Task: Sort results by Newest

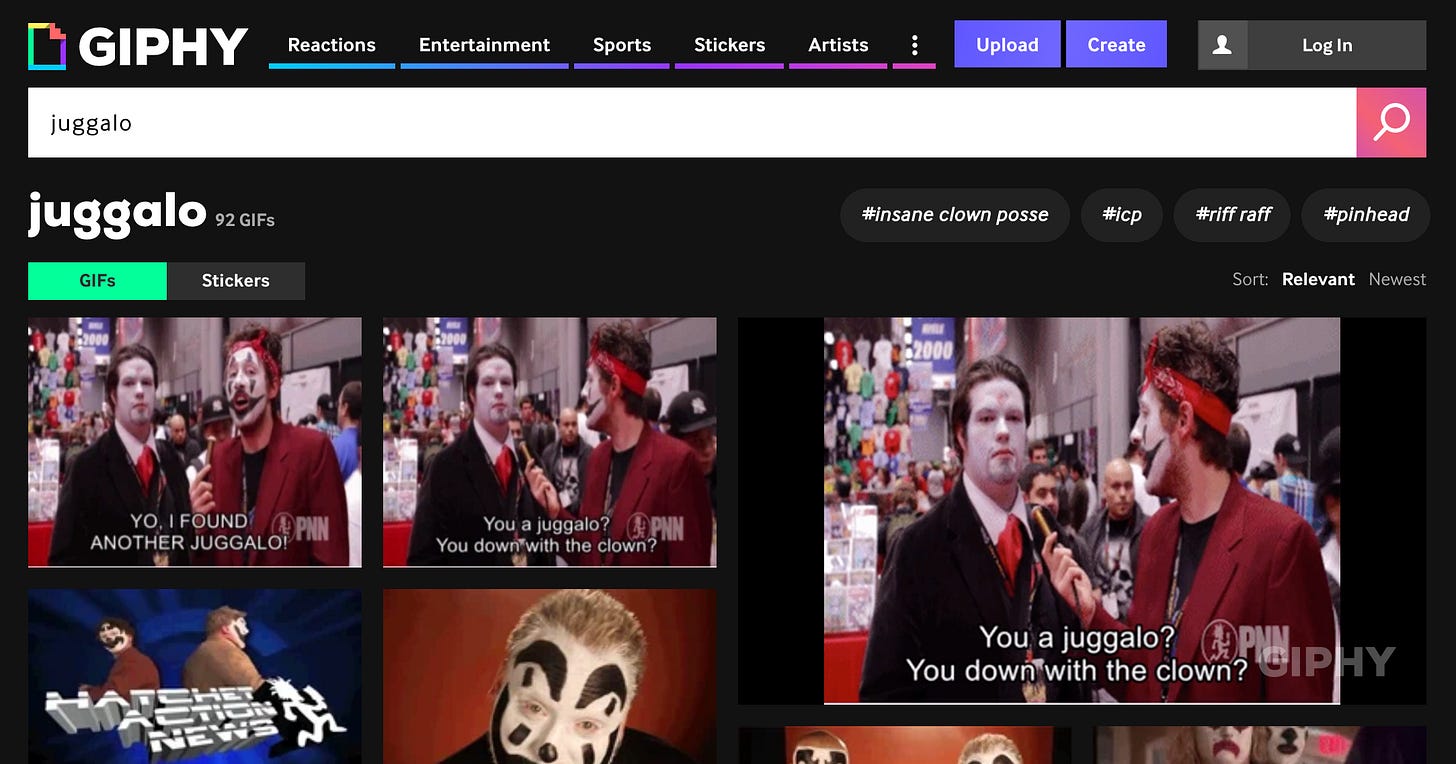Action: tap(1397, 279)
